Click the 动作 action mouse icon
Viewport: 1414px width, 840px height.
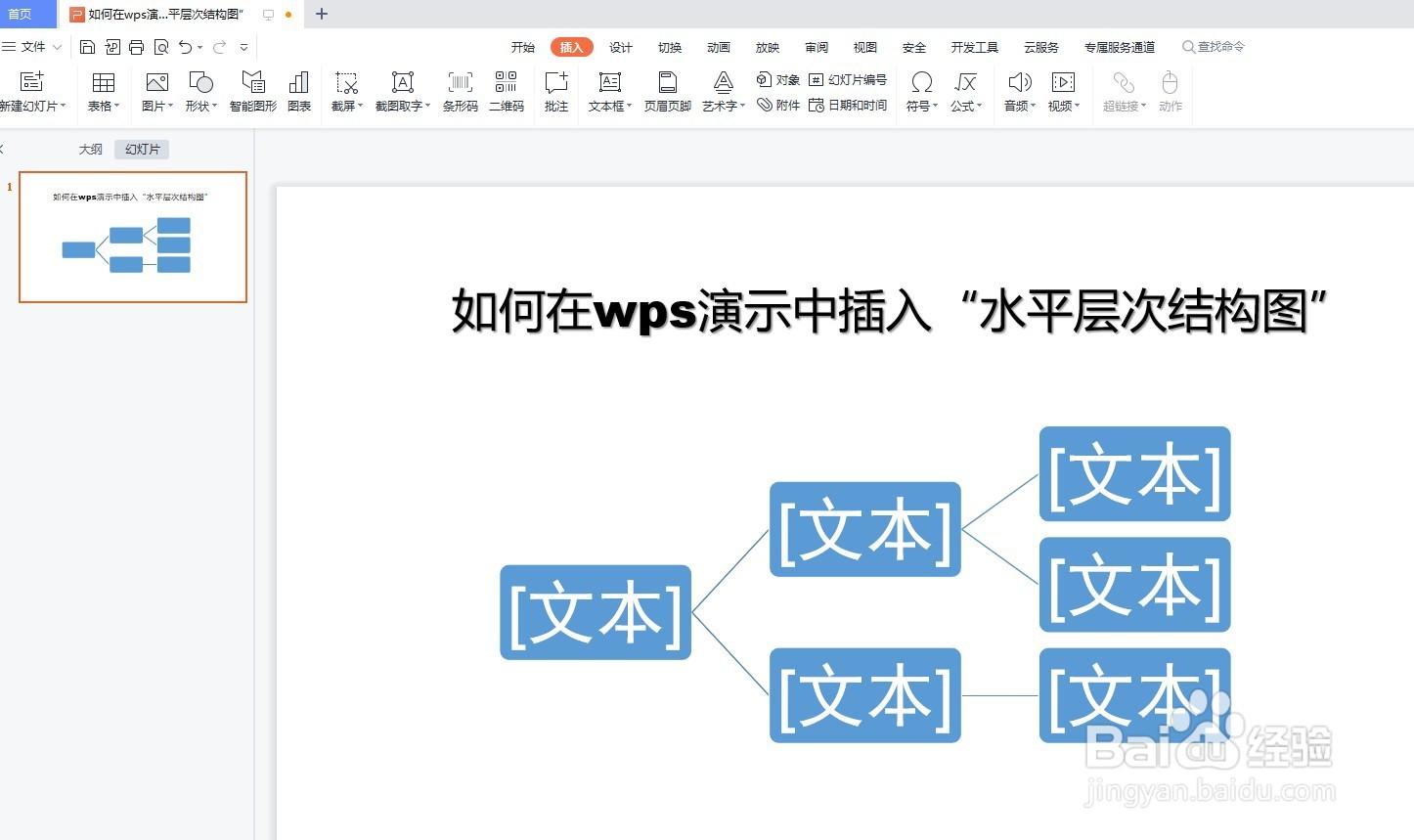coord(1170,82)
